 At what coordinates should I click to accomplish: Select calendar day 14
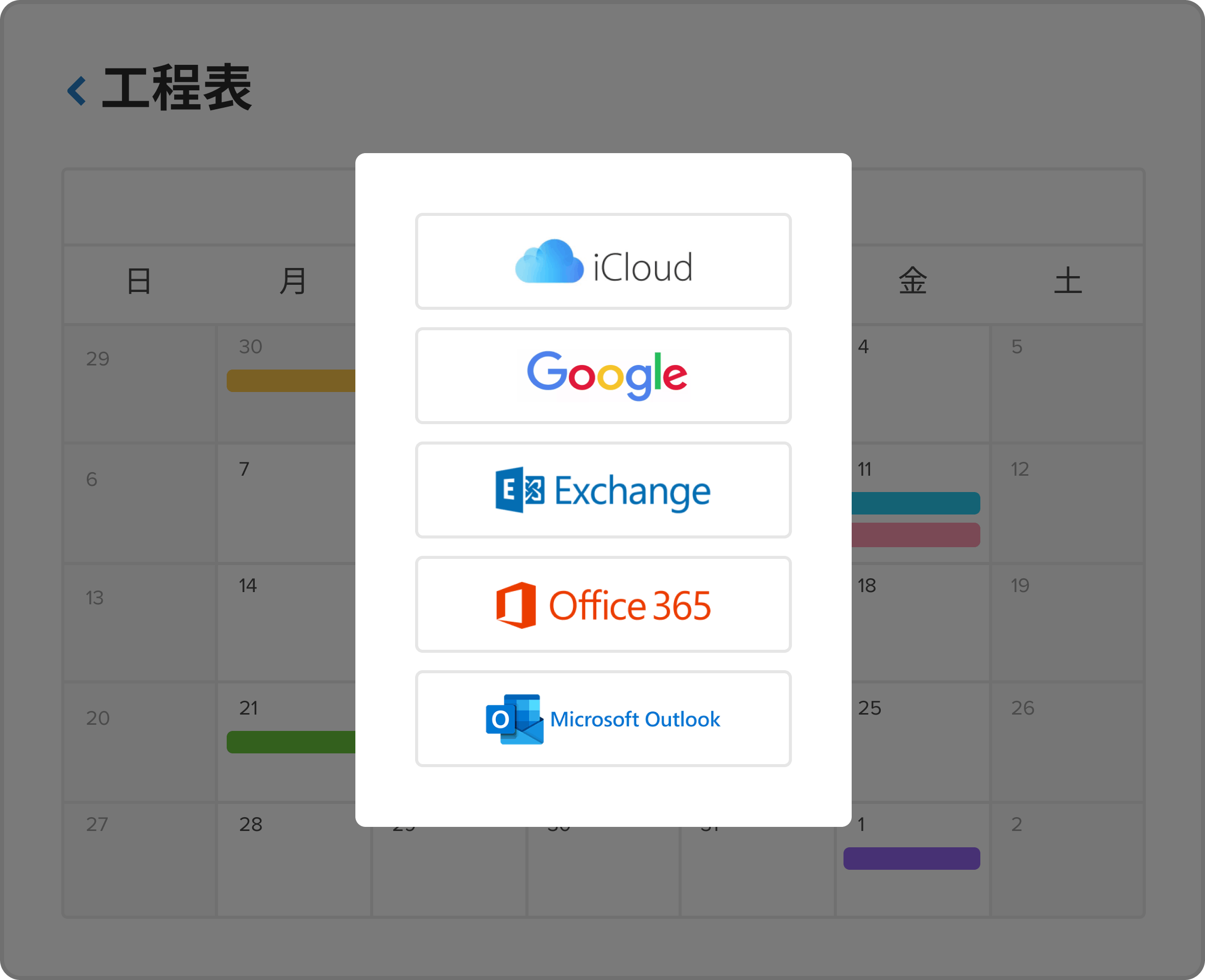coord(247,585)
